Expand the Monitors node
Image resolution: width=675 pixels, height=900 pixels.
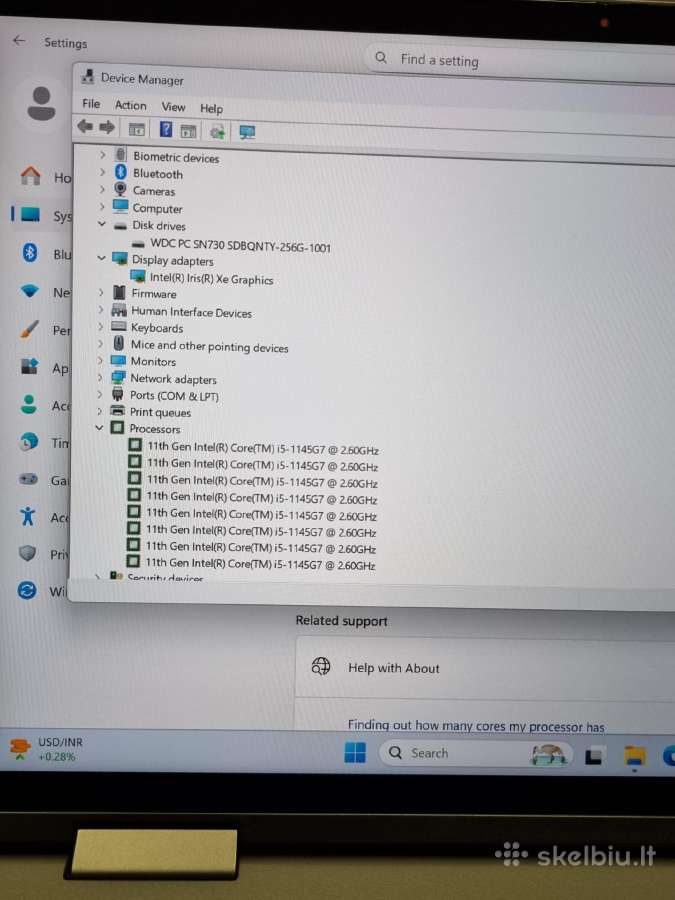pyautogui.click(x=100, y=360)
